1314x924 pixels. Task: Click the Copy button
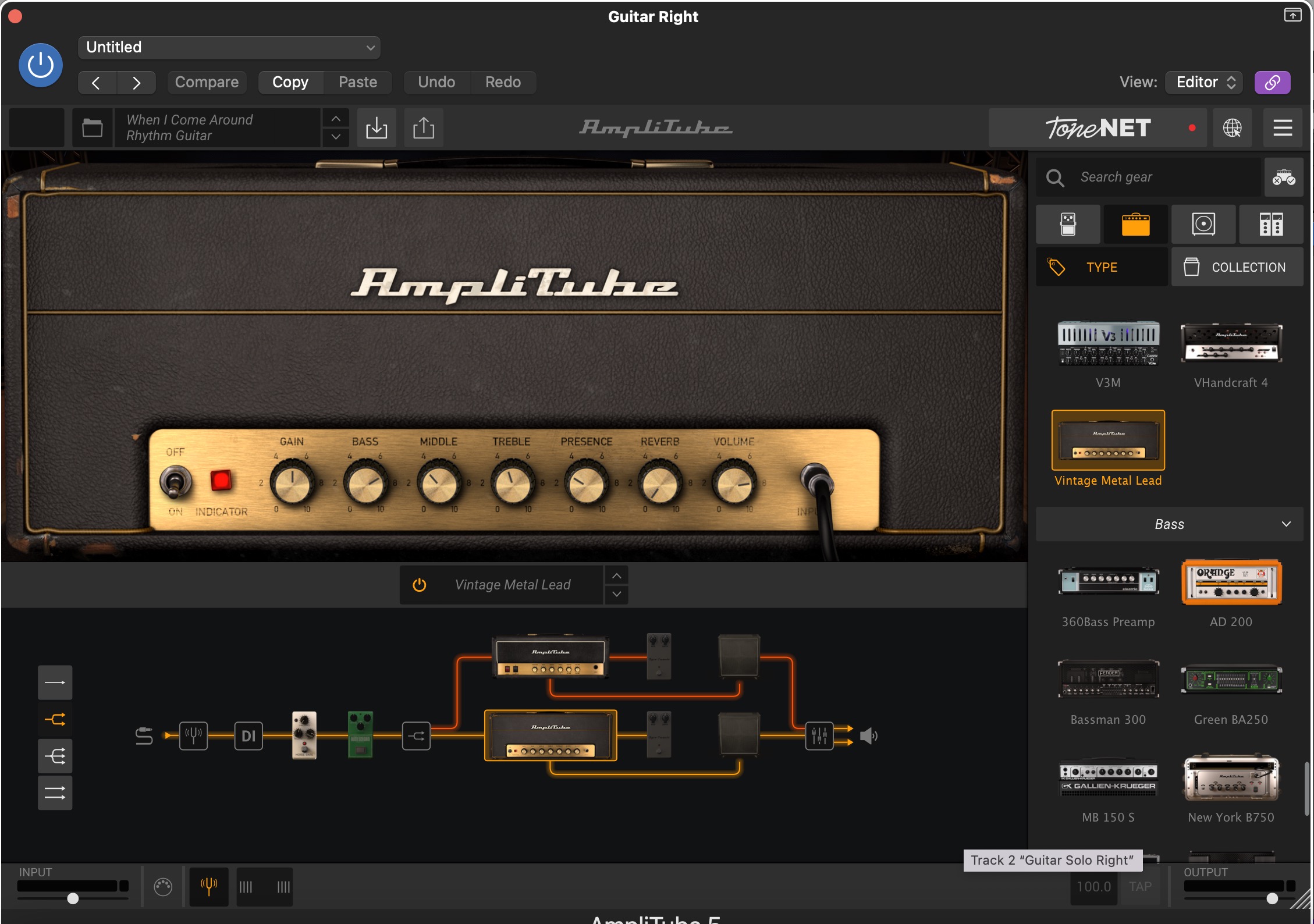coord(290,83)
